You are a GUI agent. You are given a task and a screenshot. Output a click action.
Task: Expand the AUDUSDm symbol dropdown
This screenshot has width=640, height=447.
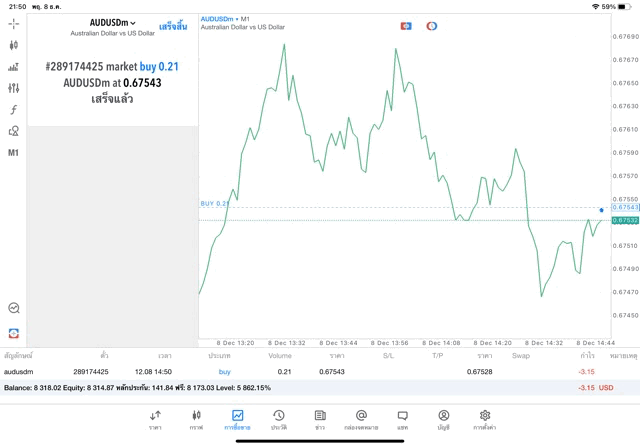pos(113,23)
